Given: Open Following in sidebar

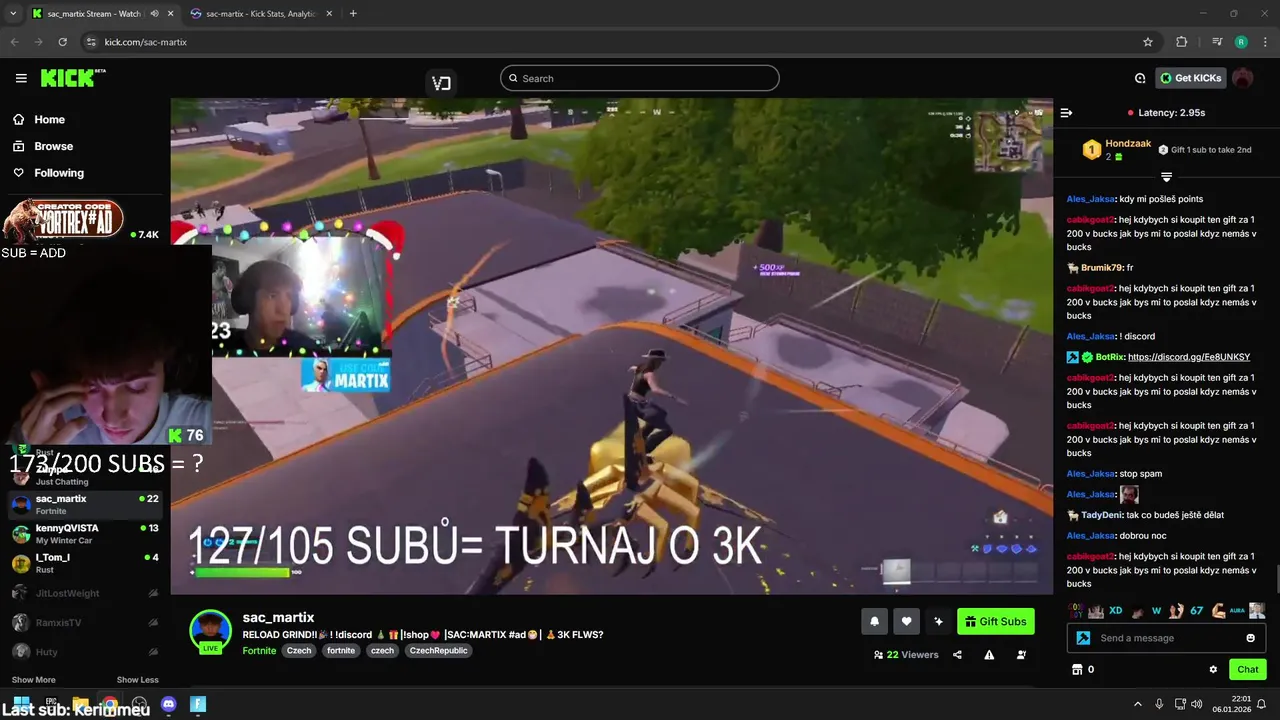Looking at the screenshot, I should click(x=59, y=173).
